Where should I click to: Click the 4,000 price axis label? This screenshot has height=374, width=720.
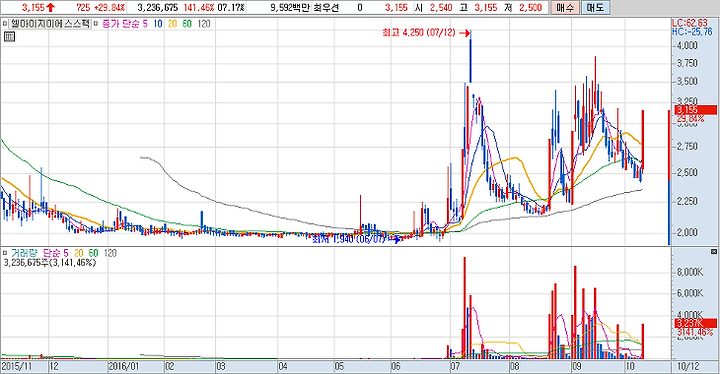pos(687,45)
